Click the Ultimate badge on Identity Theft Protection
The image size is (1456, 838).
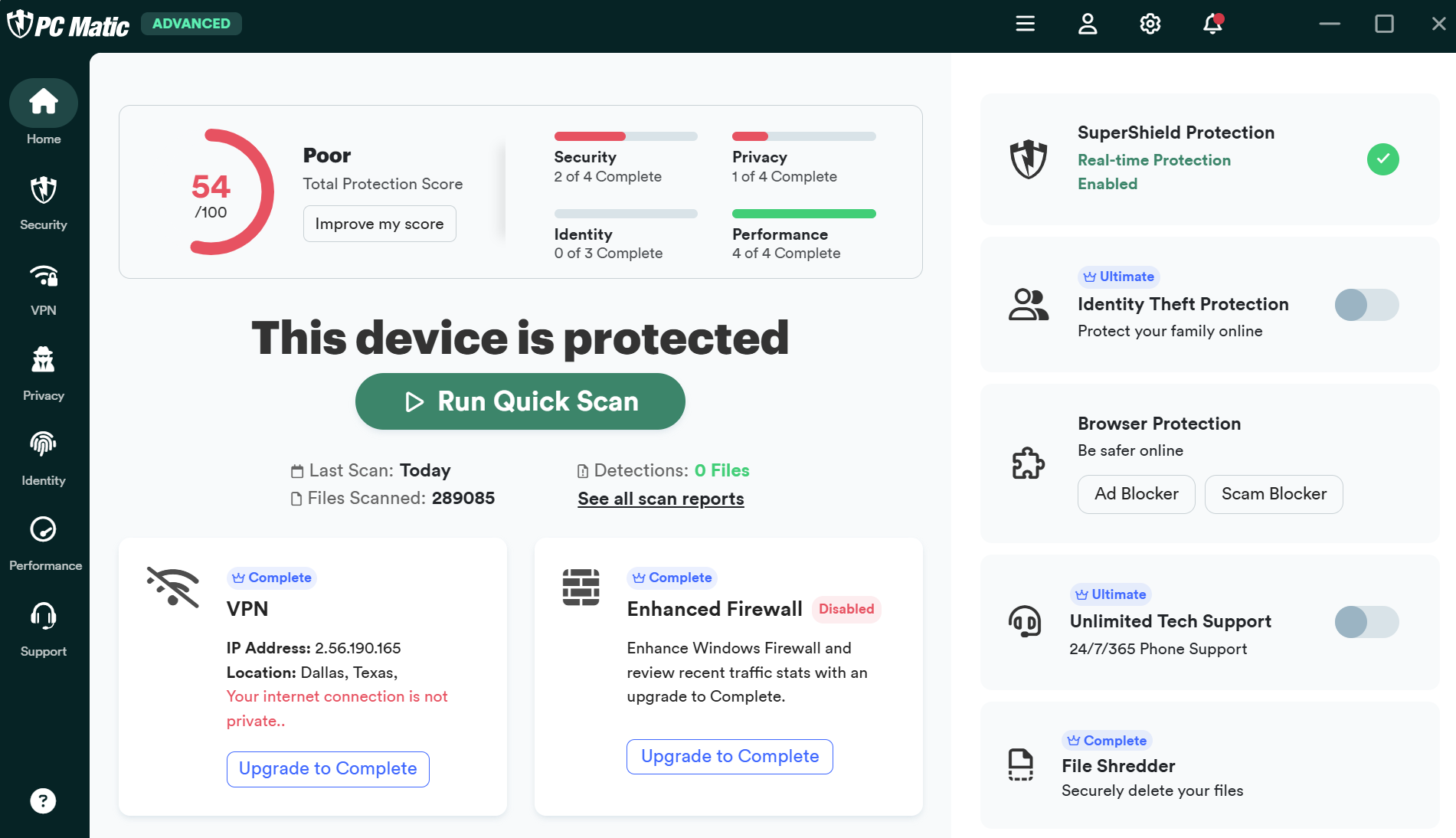(x=1118, y=277)
